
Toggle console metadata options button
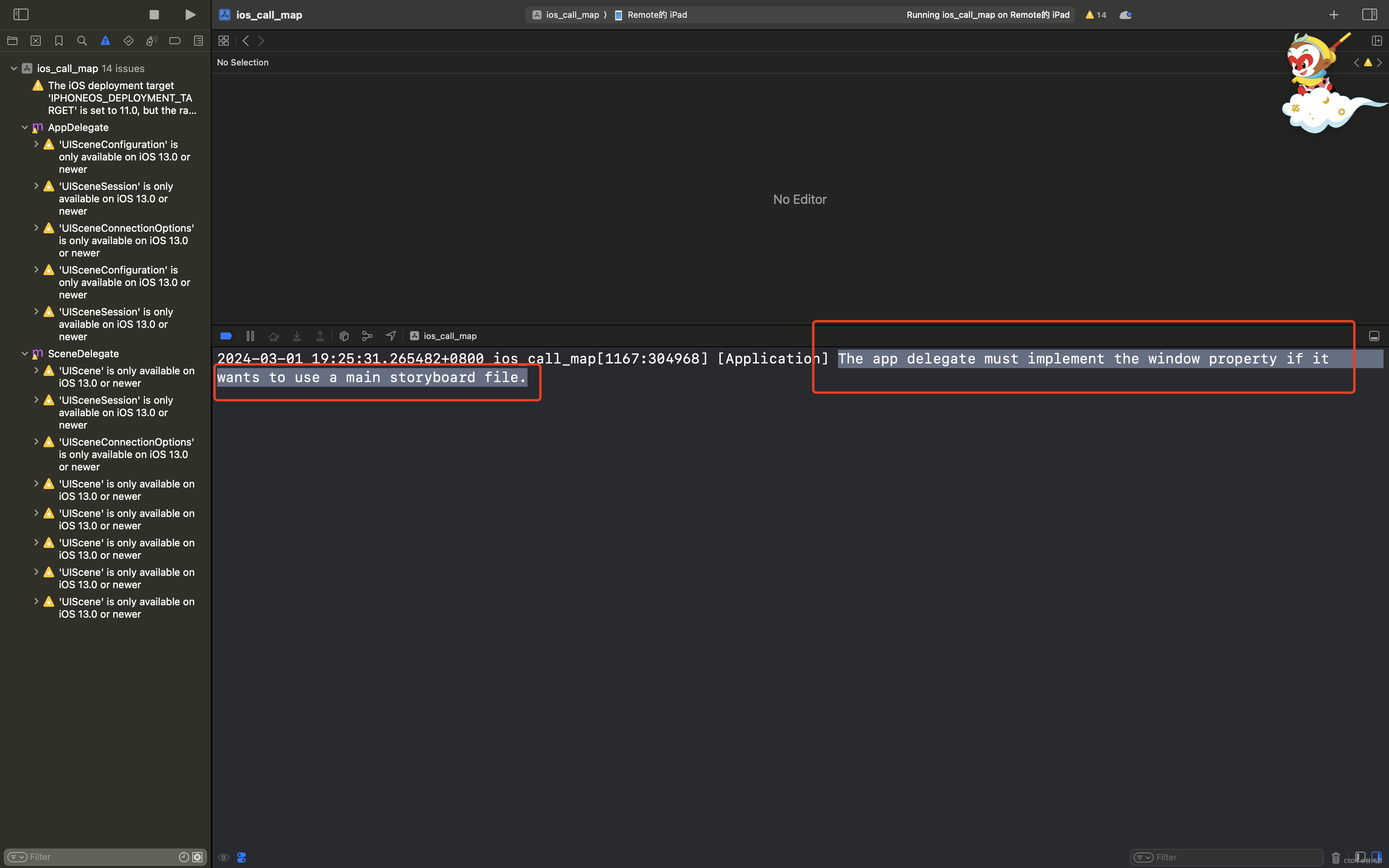tap(241, 857)
